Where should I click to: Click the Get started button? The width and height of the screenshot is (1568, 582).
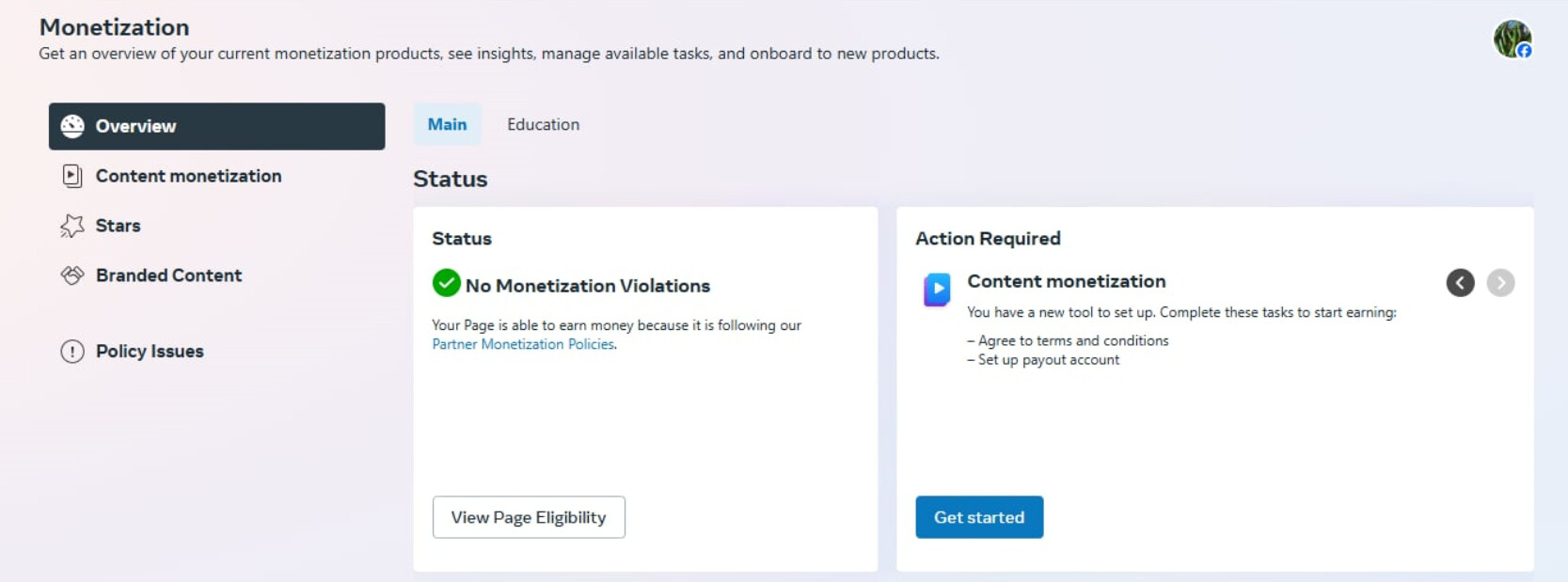pyautogui.click(x=978, y=517)
